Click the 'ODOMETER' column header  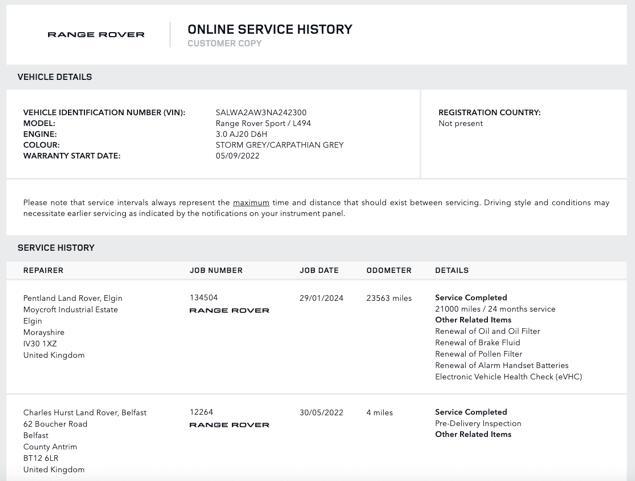389,270
